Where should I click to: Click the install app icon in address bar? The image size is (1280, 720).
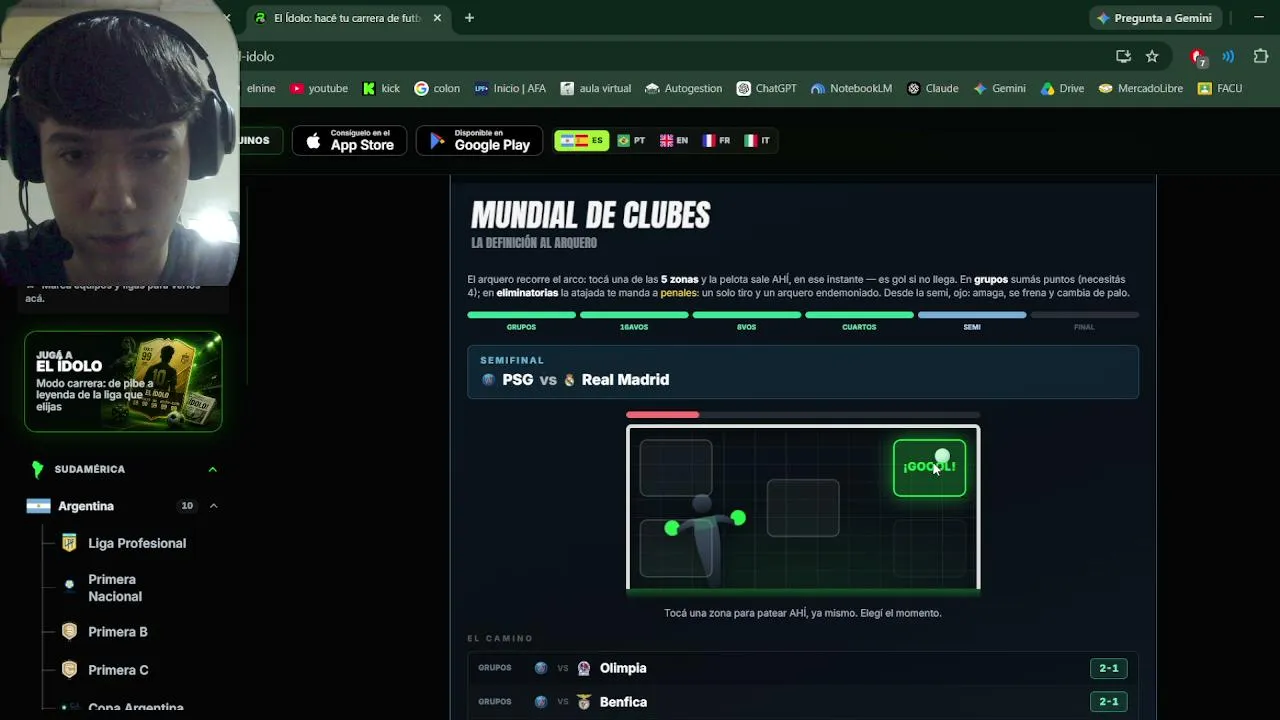1123,56
